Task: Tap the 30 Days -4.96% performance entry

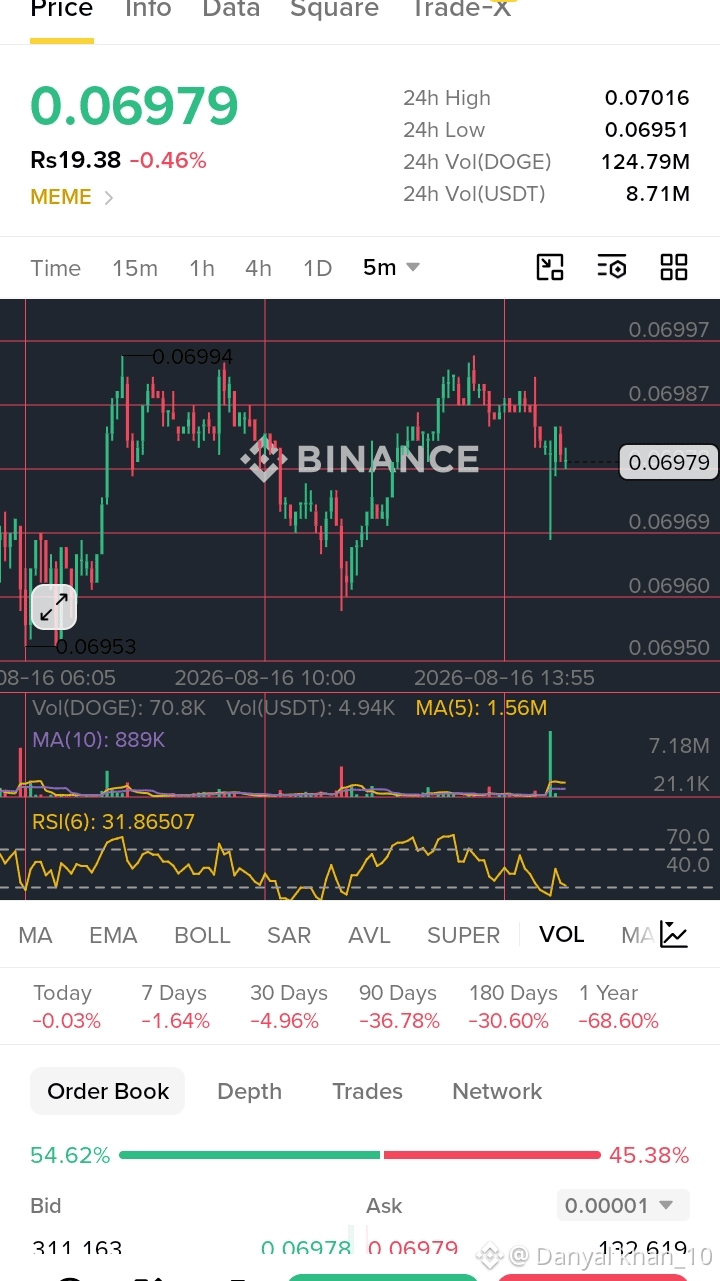Action: tap(288, 1006)
